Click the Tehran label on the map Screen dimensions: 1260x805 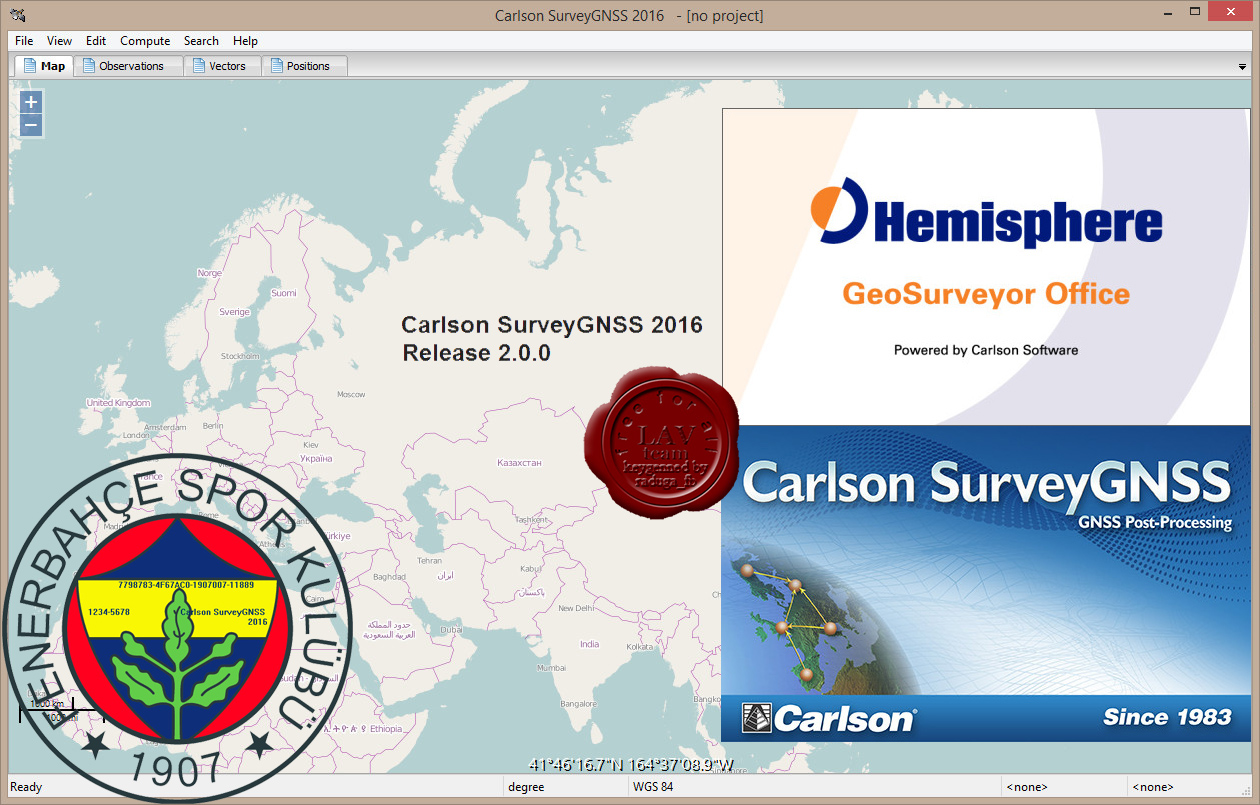pos(430,561)
